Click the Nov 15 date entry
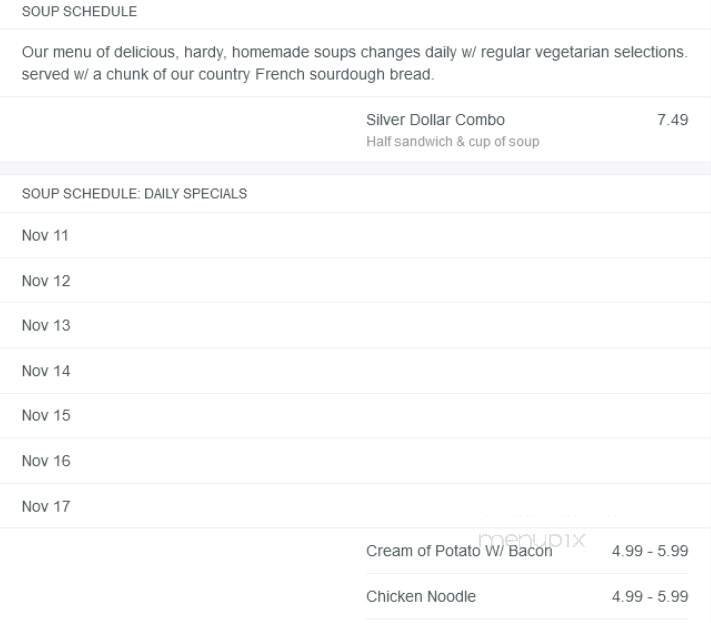The height and width of the screenshot is (623, 711). point(46,416)
